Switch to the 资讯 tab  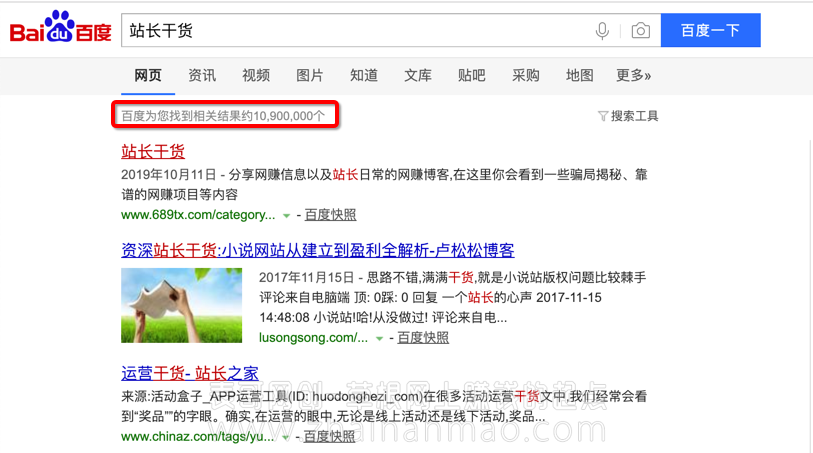tap(202, 76)
